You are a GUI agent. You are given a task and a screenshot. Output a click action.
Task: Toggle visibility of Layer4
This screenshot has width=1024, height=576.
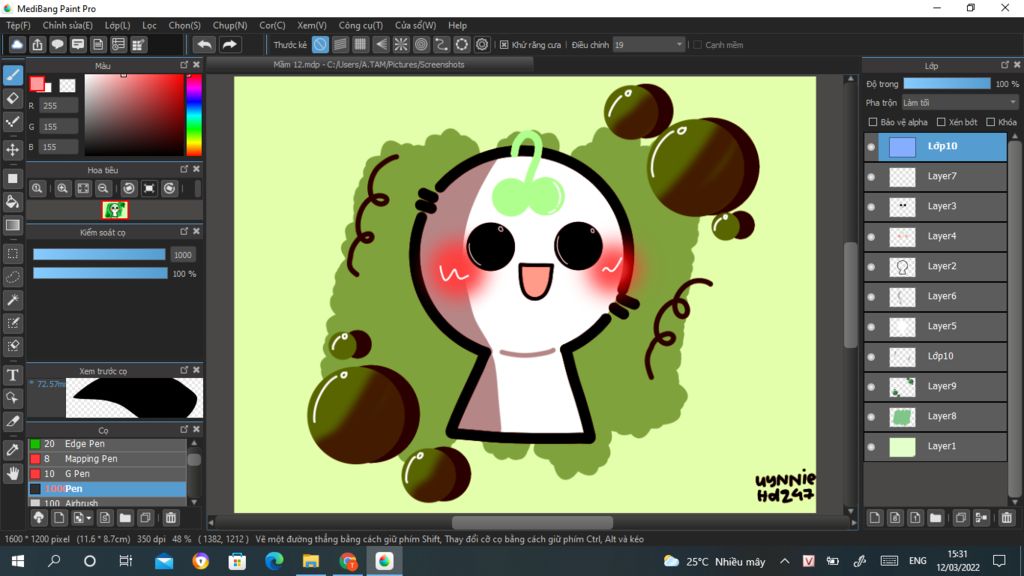coord(871,237)
